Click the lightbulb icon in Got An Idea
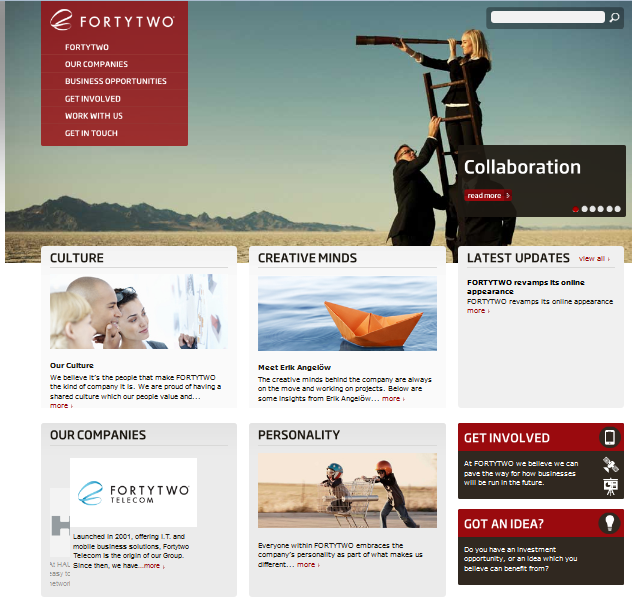 pyautogui.click(x=609, y=523)
